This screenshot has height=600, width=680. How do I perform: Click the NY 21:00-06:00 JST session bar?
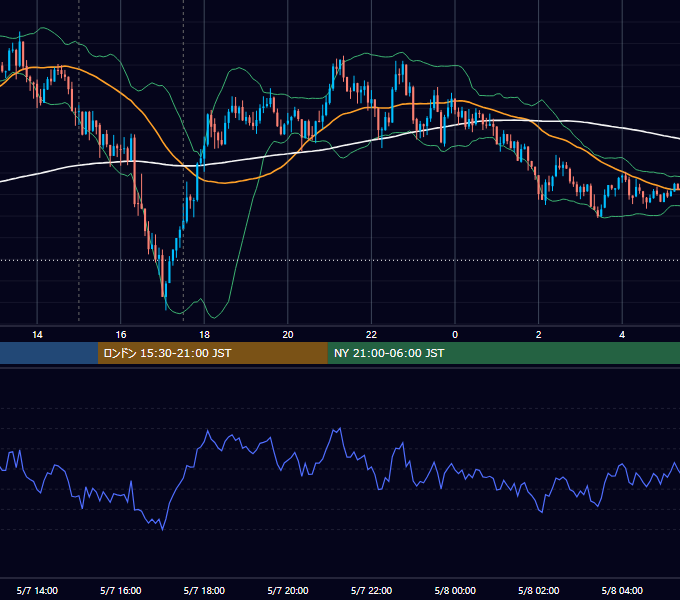503,353
